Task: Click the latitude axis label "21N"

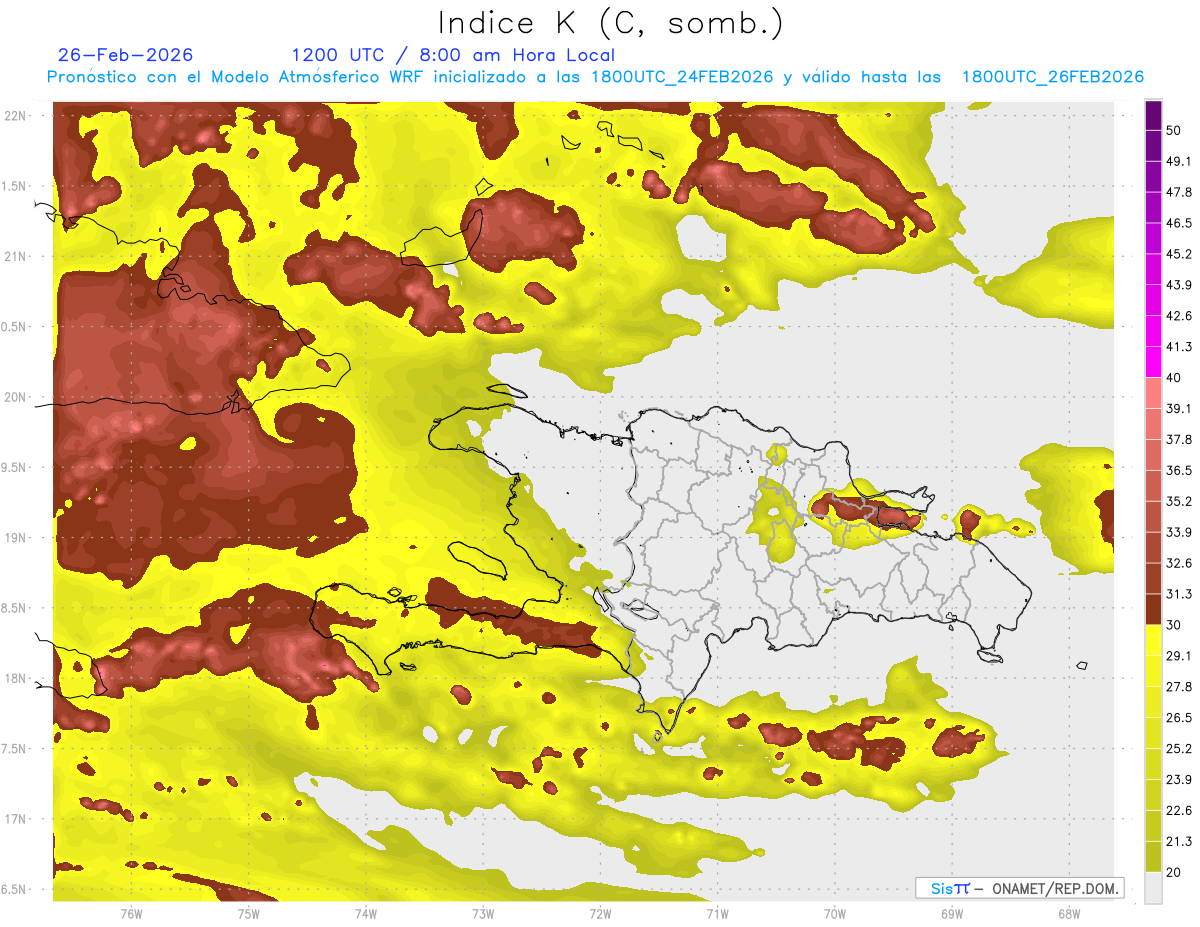Action: (17, 256)
